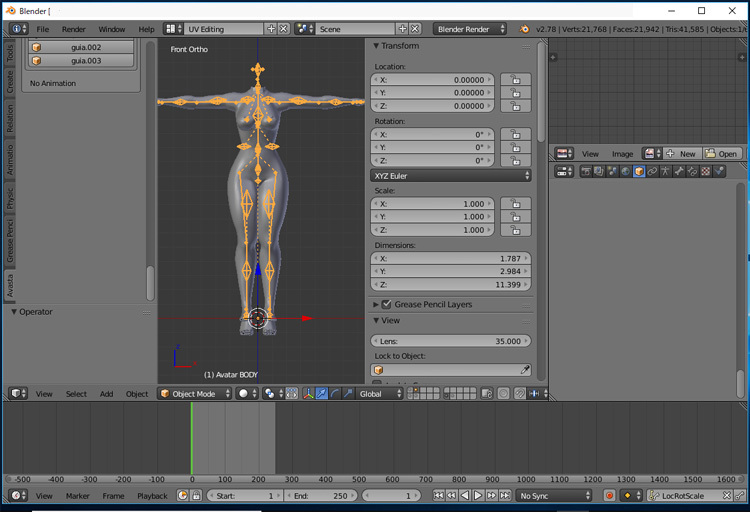Open the Playback menu in timeline
The image size is (750, 512).
coord(152,496)
